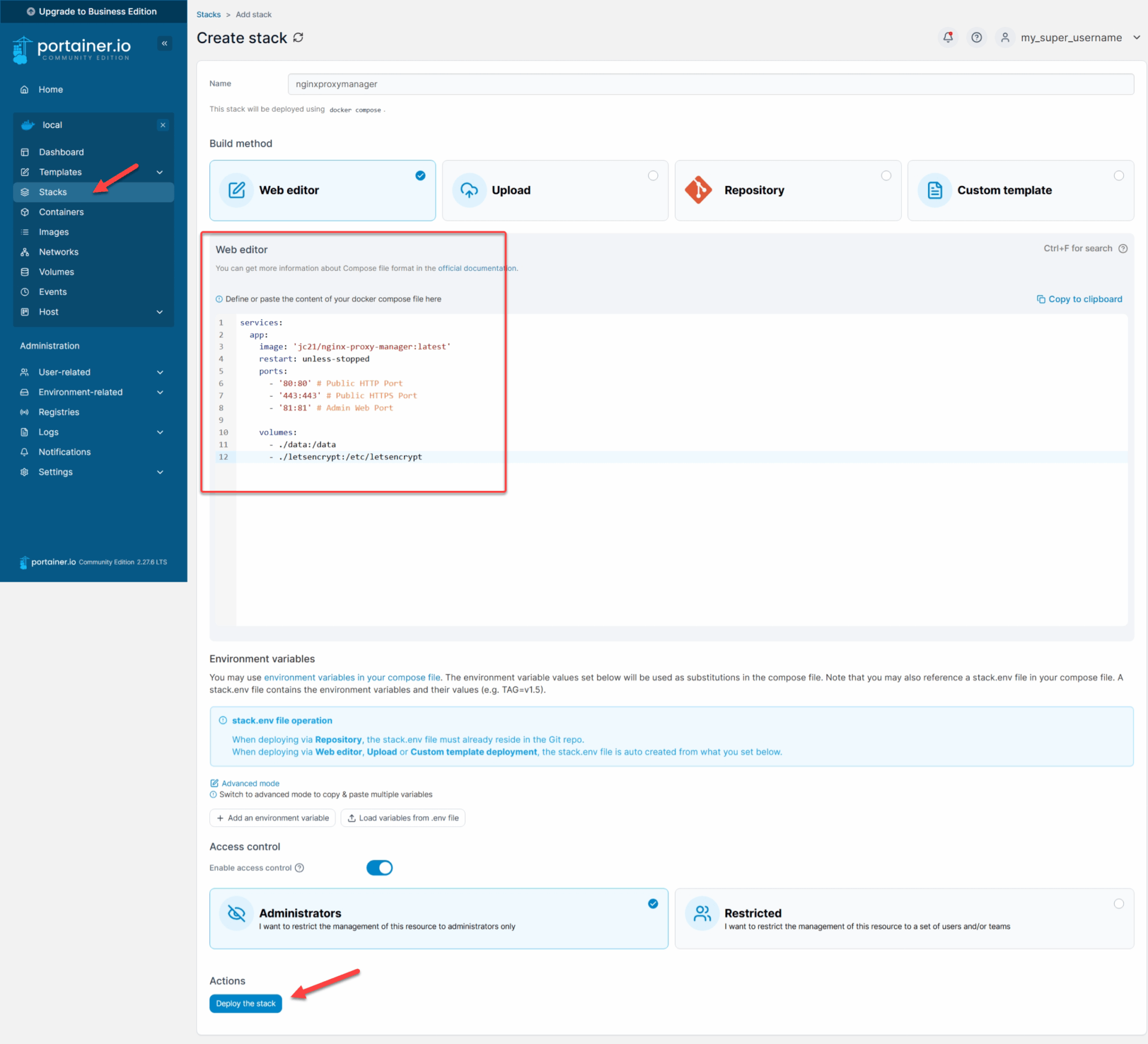Click the Upload cloud icon
The height and width of the screenshot is (1044, 1148).
(469, 190)
